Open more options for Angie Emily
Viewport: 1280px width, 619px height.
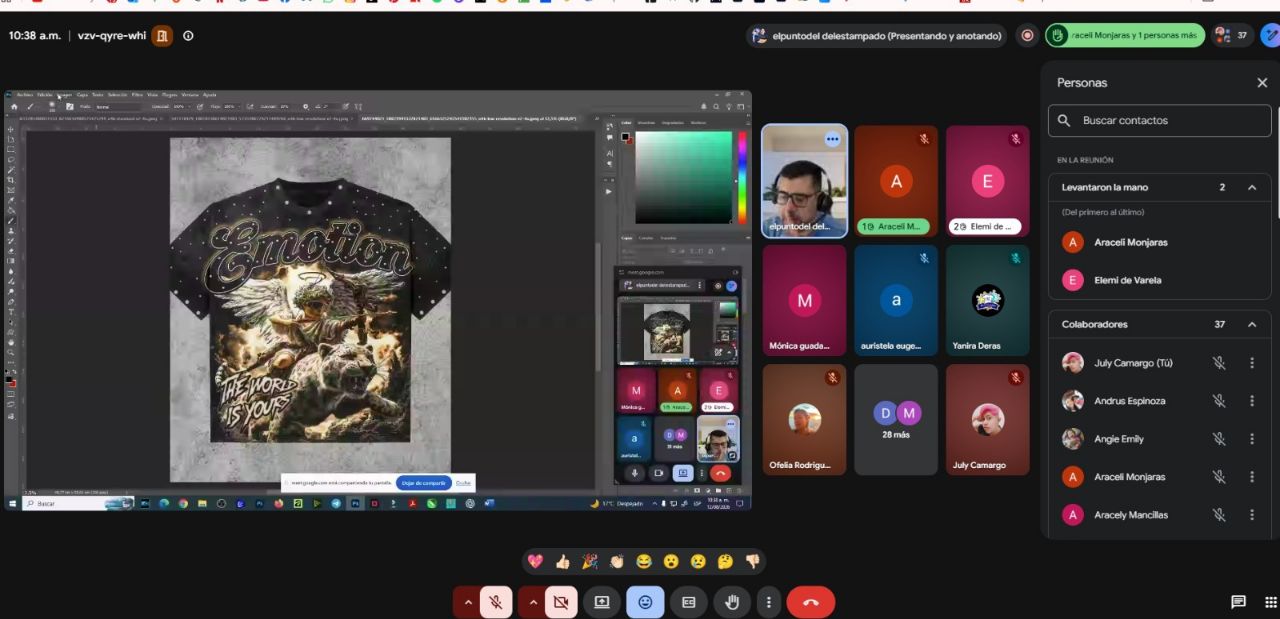pos(1252,439)
